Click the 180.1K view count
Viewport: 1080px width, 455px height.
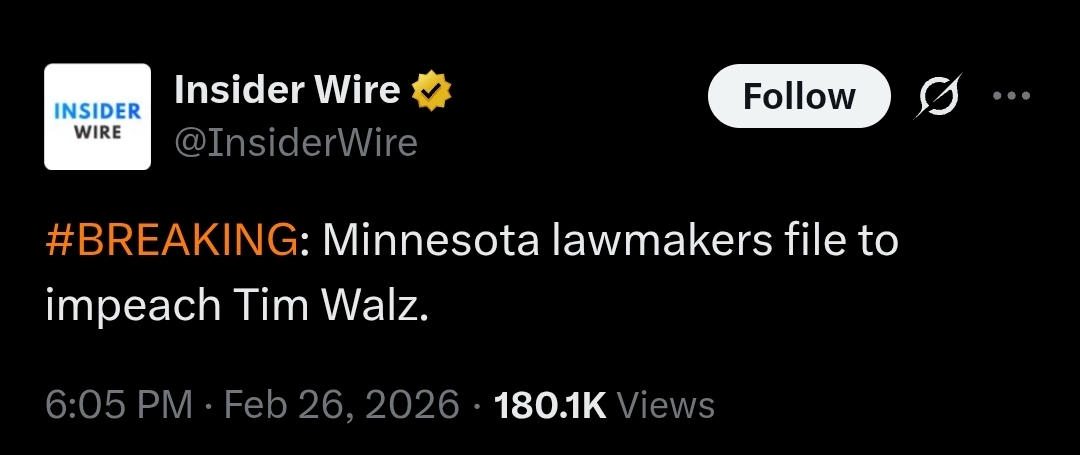coord(550,405)
